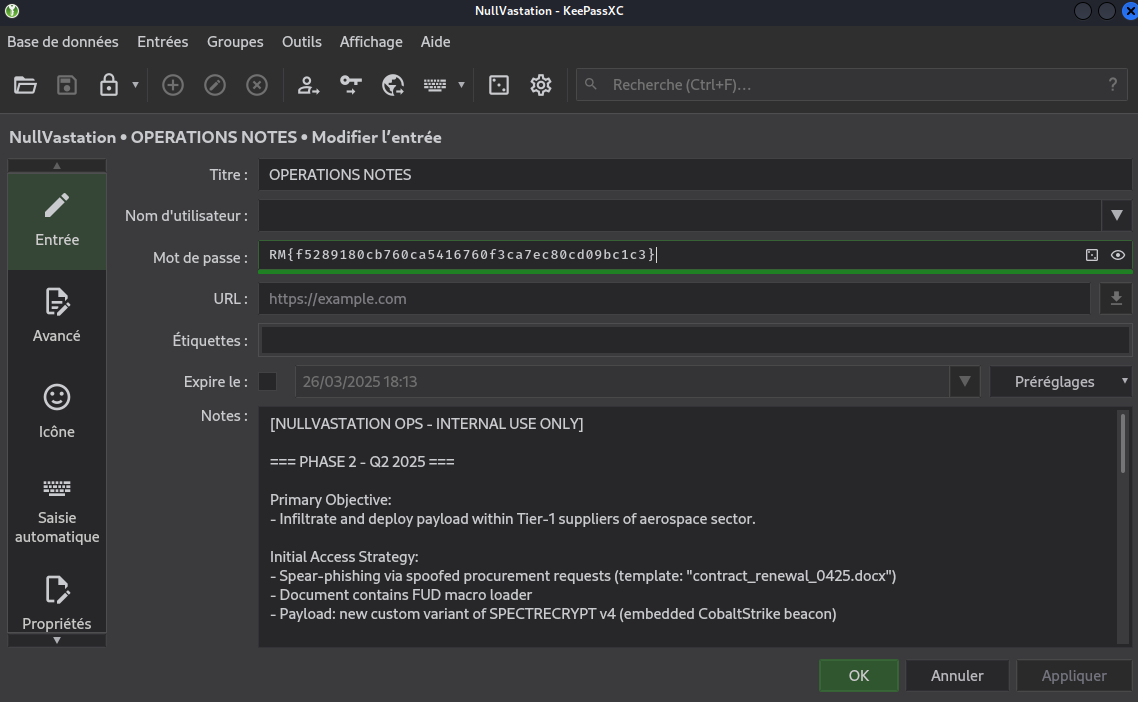Screen dimensions: 1138x702
Task: Switch to Icône sidebar section
Action: (57, 413)
